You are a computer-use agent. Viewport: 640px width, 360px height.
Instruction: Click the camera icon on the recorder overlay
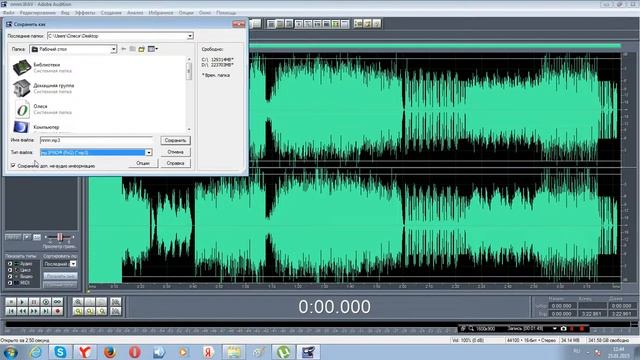564,328
